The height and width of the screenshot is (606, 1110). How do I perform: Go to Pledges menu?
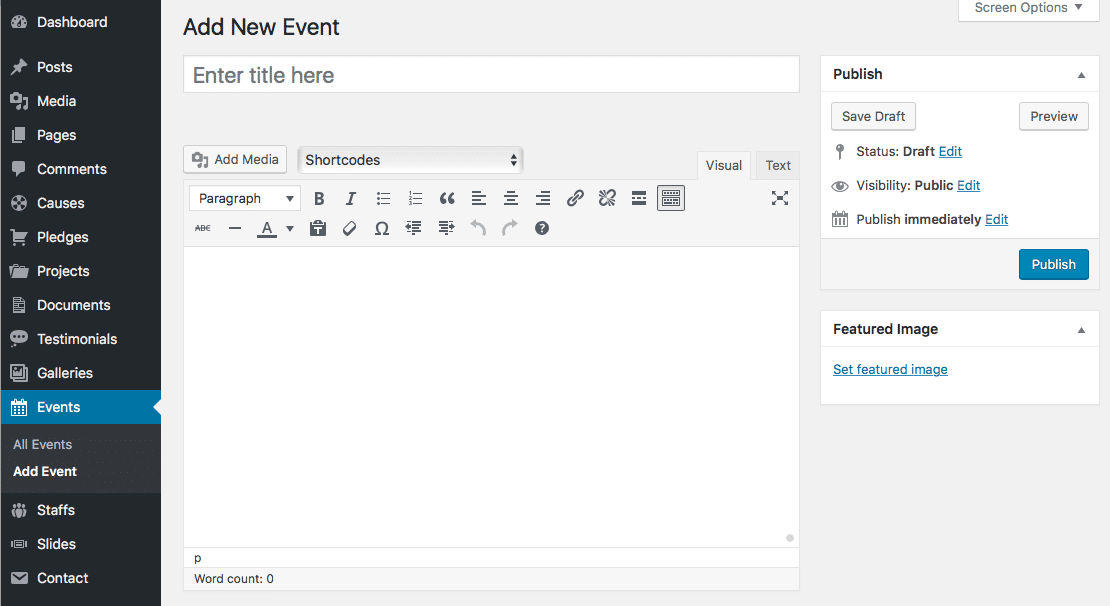pos(81,237)
